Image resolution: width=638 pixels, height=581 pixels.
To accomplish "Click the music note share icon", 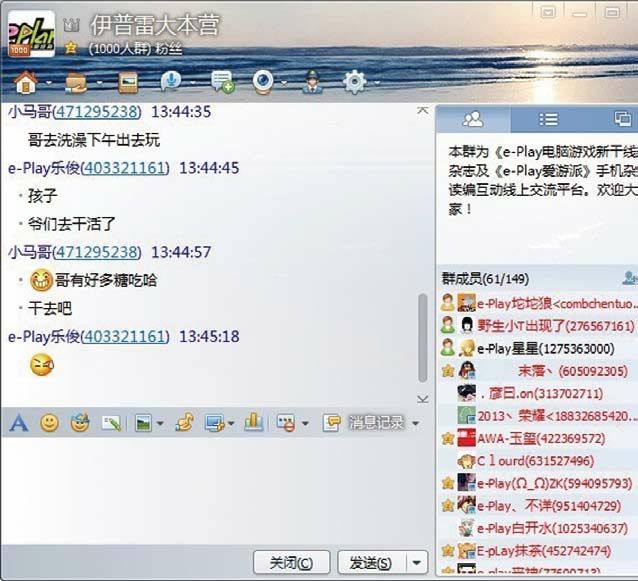I will click(x=184, y=423).
